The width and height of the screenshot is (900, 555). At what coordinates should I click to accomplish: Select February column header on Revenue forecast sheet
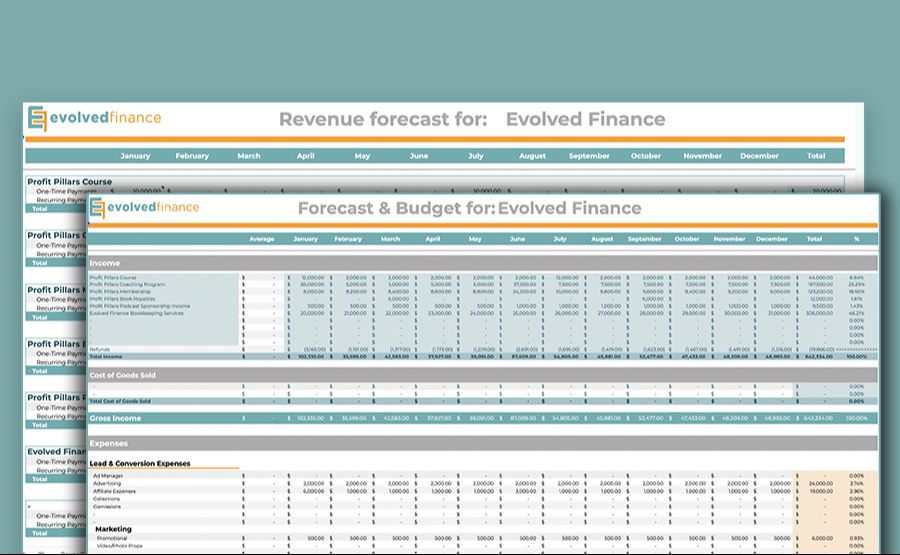(x=192, y=156)
